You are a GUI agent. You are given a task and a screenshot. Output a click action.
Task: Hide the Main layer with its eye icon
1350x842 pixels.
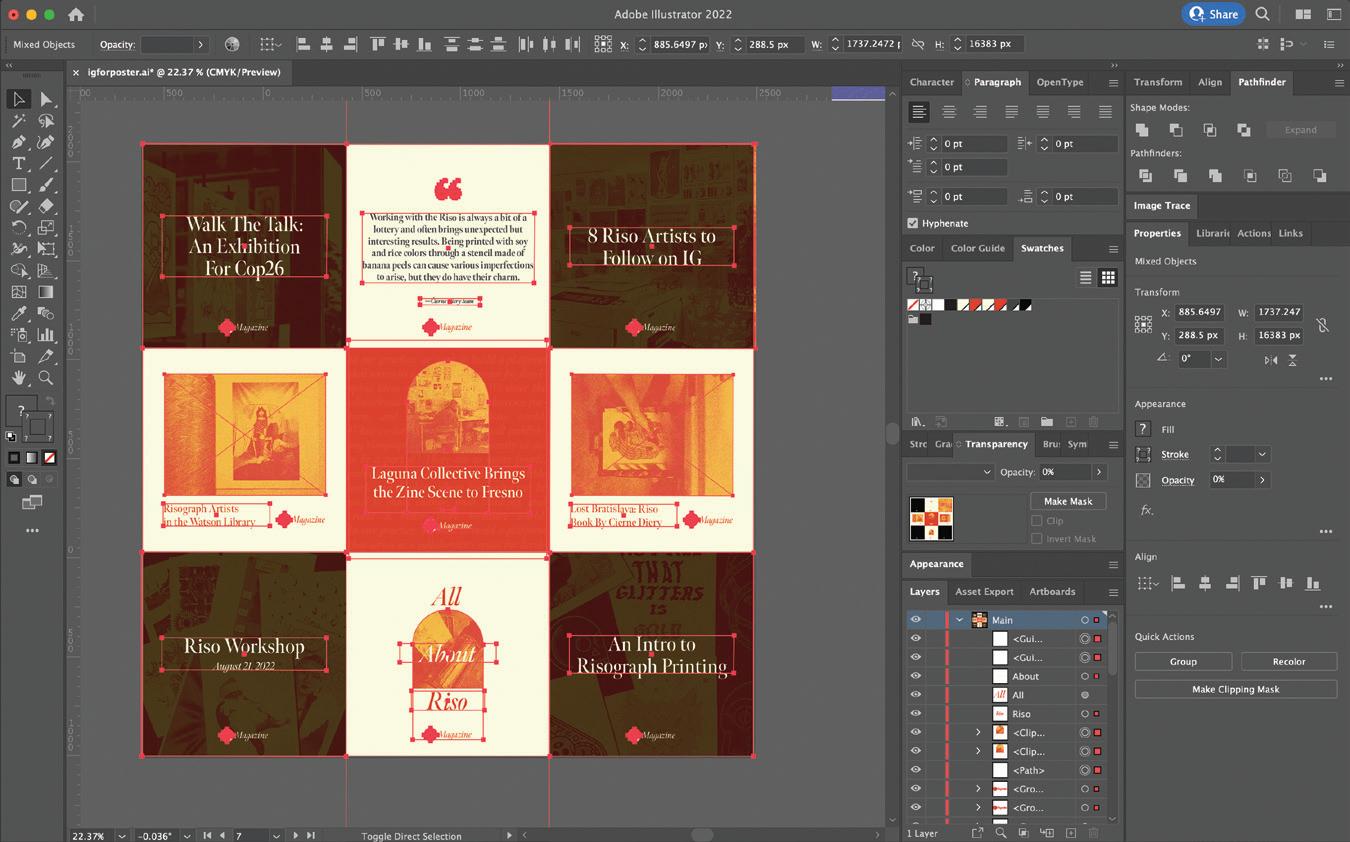915,620
